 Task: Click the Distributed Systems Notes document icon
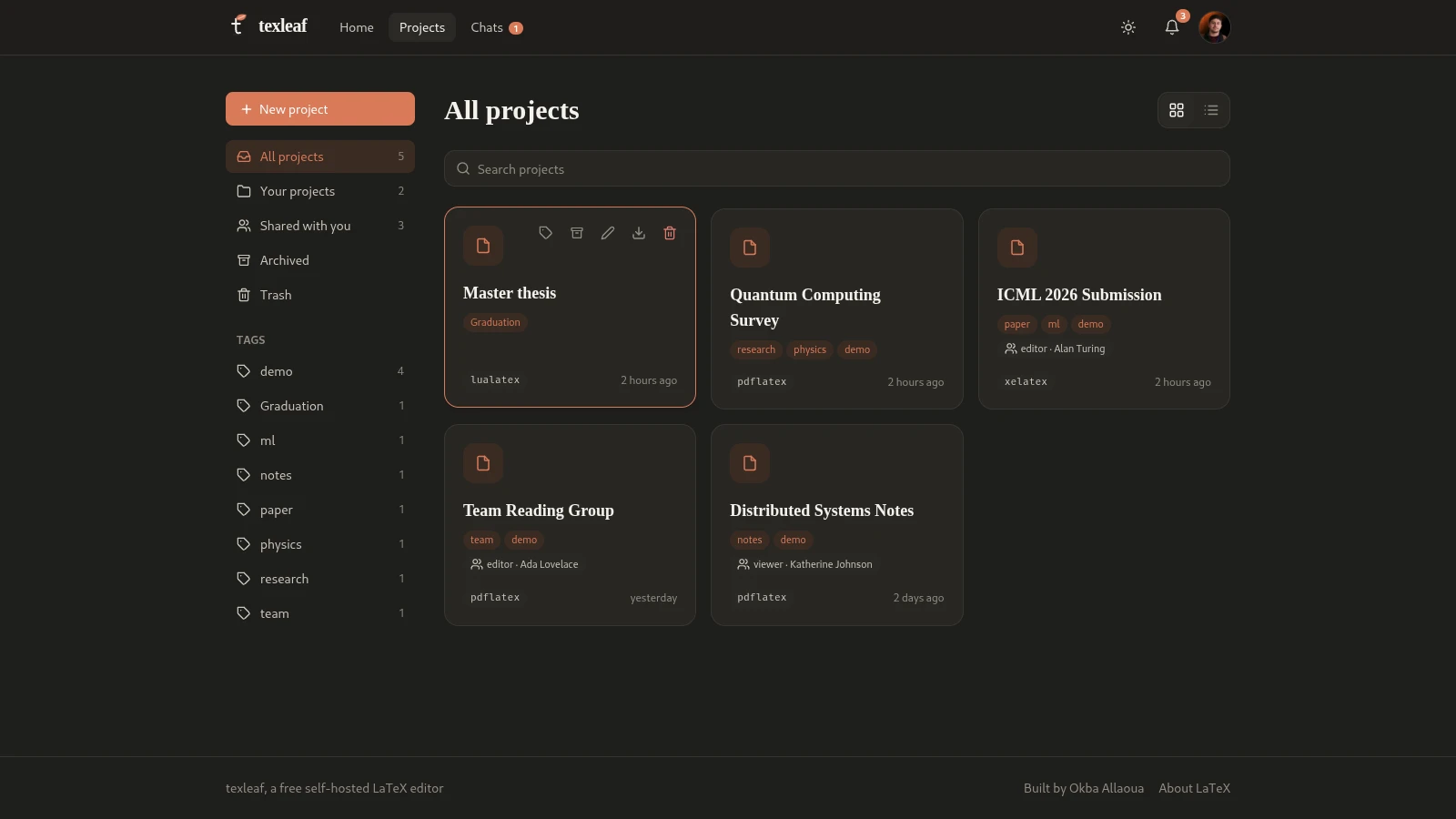(x=750, y=463)
